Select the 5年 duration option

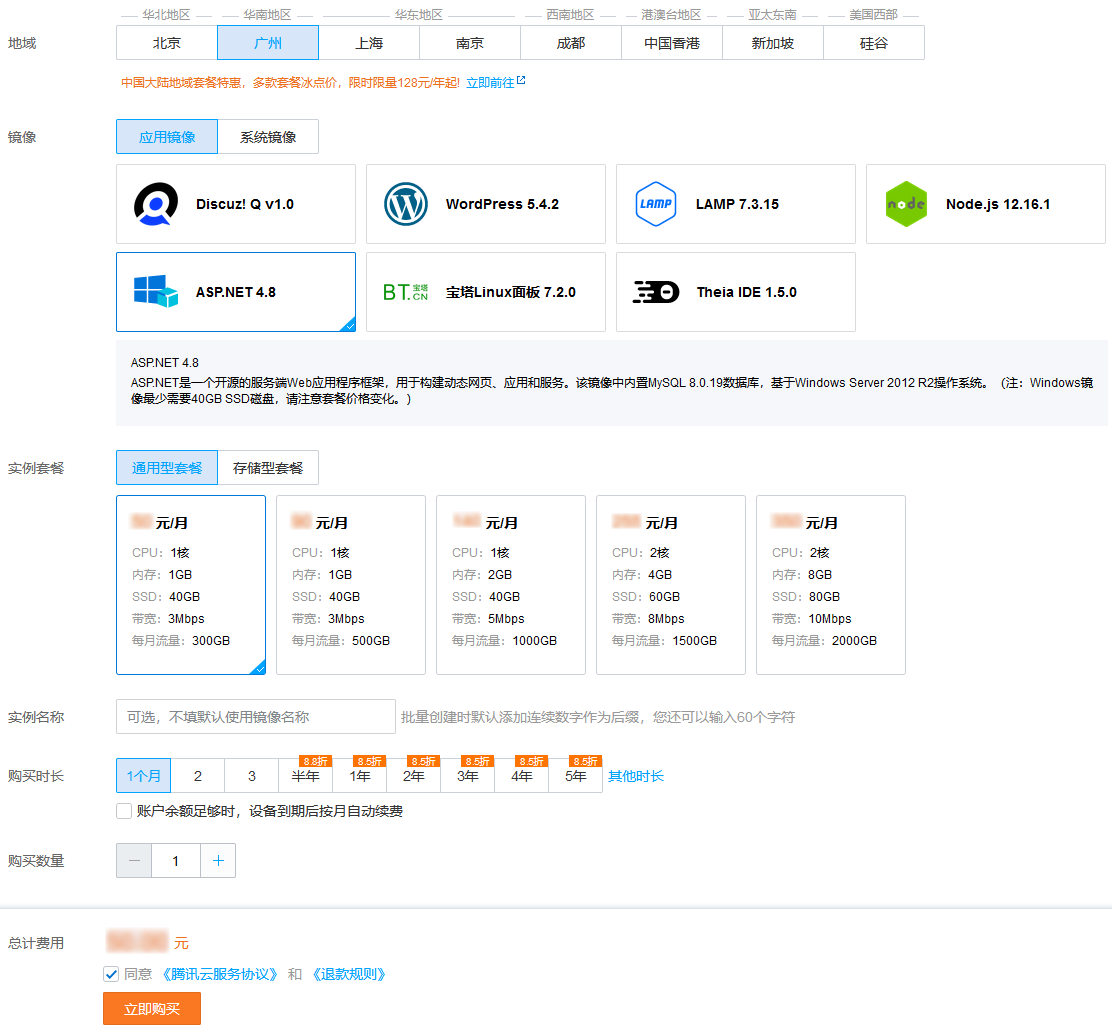tap(575, 776)
